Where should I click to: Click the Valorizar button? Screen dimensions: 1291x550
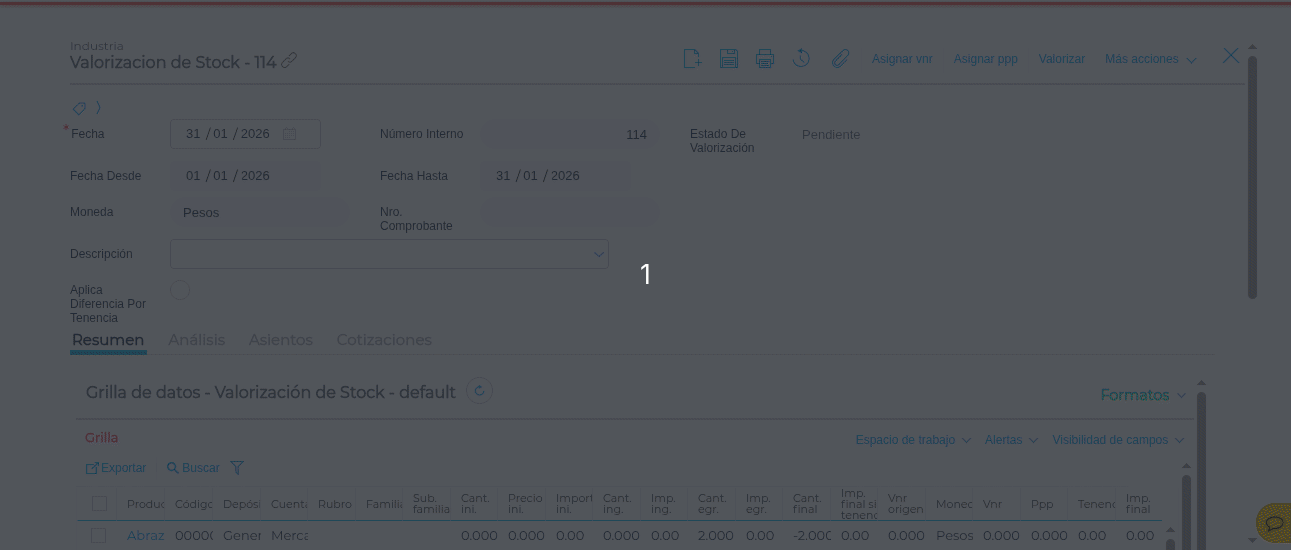1061,60
